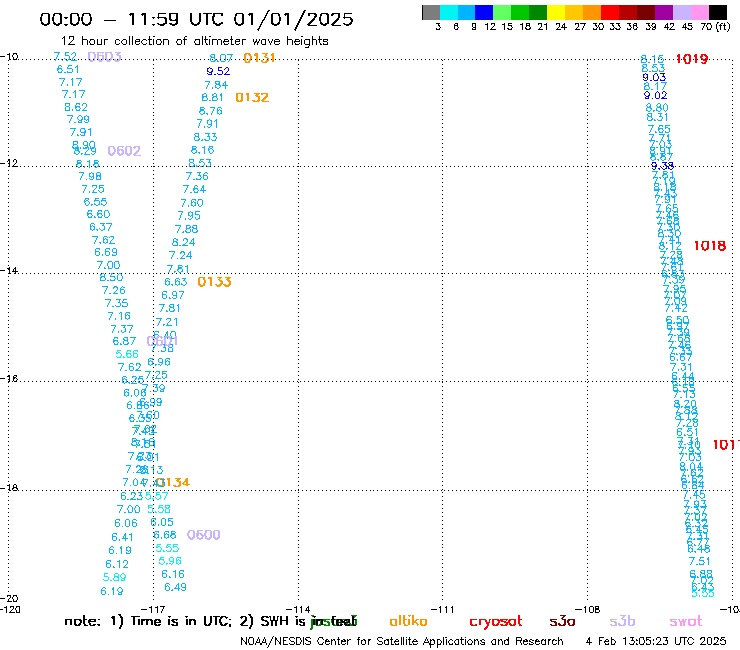740x650 pixels.
Task: Click the longitude axis label -117
Action: 153,609
